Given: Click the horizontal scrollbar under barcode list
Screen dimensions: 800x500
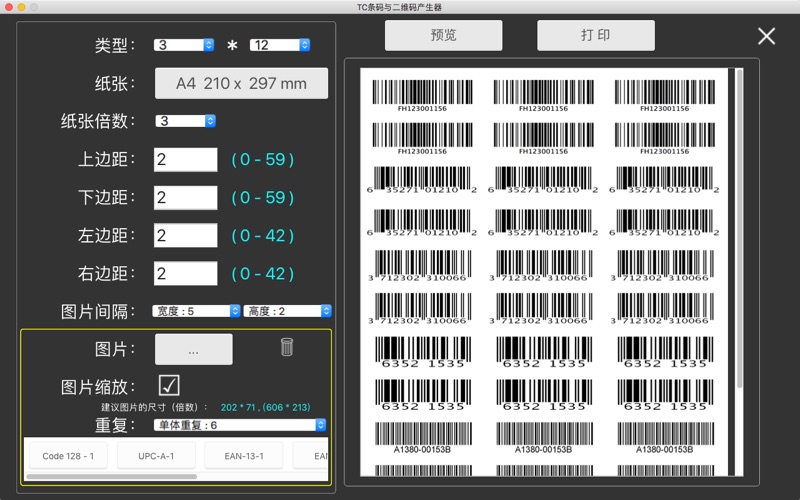Looking at the screenshot, I should coord(111,477).
